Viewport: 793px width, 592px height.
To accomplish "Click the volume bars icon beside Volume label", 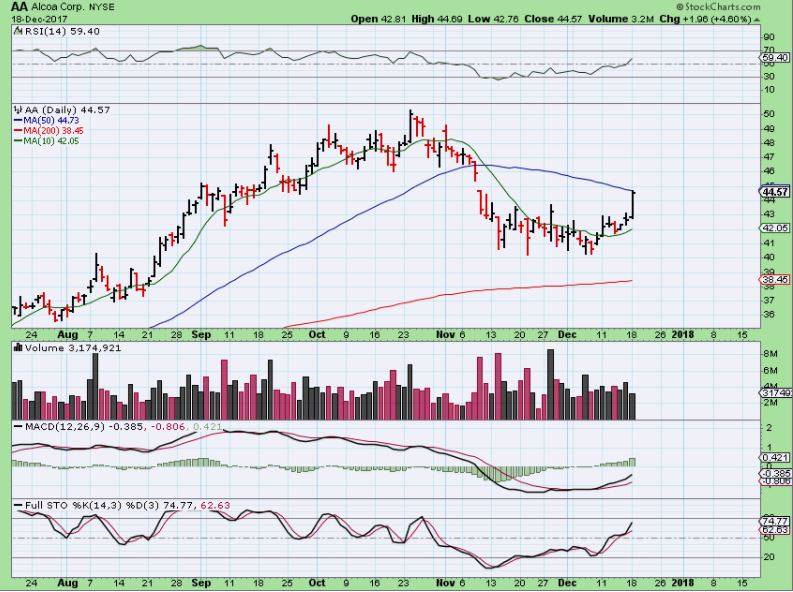I will click(x=18, y=348).
